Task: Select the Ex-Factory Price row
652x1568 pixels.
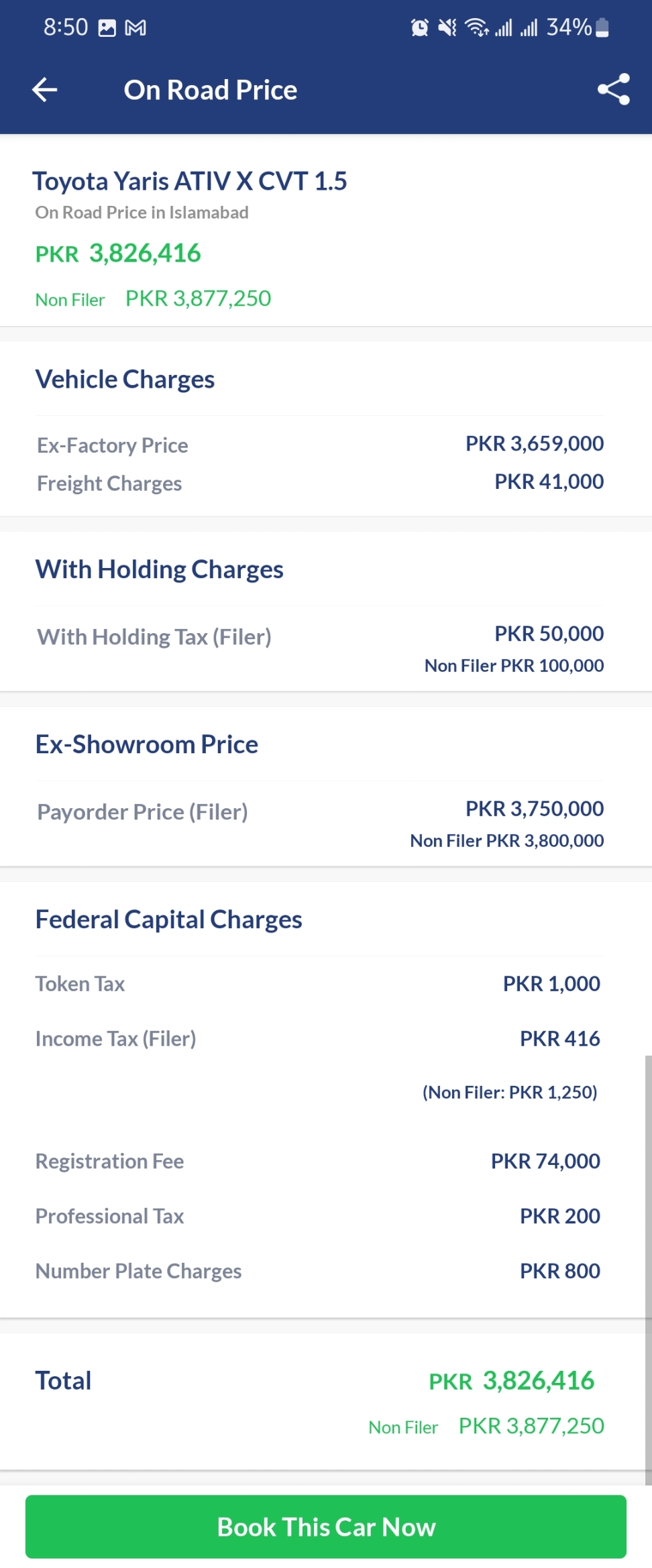Action: tap(320, 444)
